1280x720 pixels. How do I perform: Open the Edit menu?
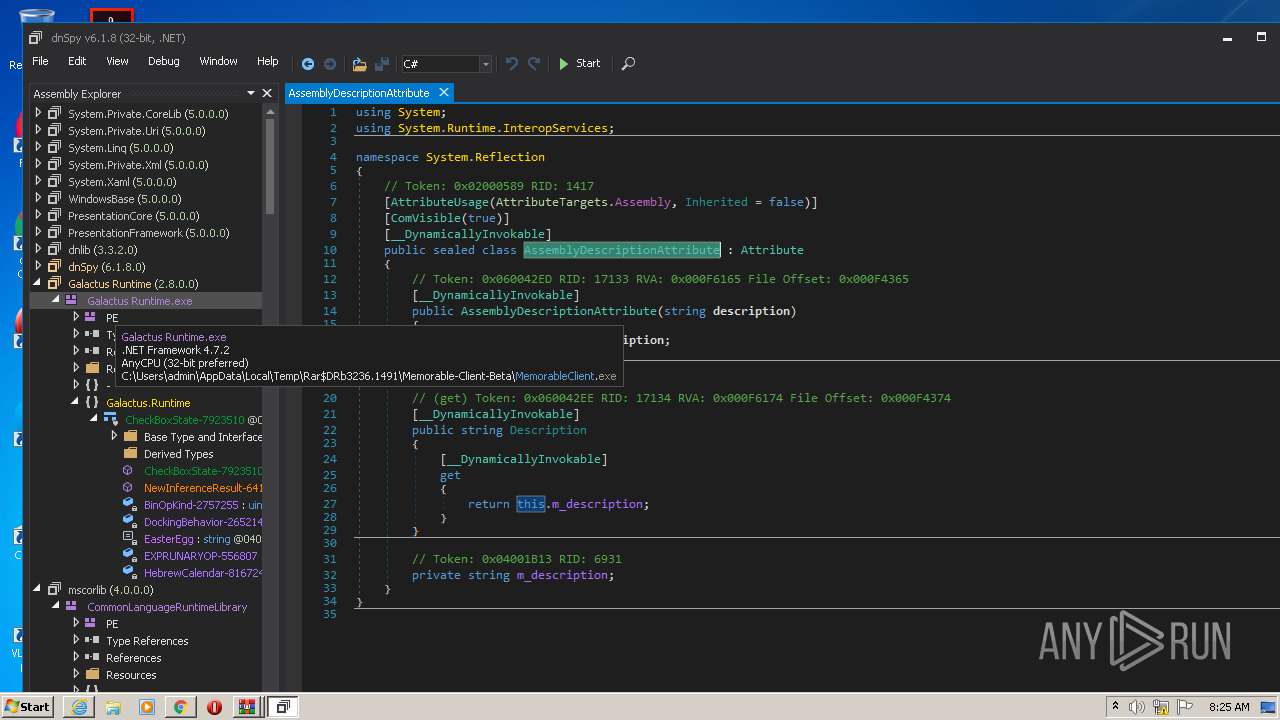pos(77,61)
